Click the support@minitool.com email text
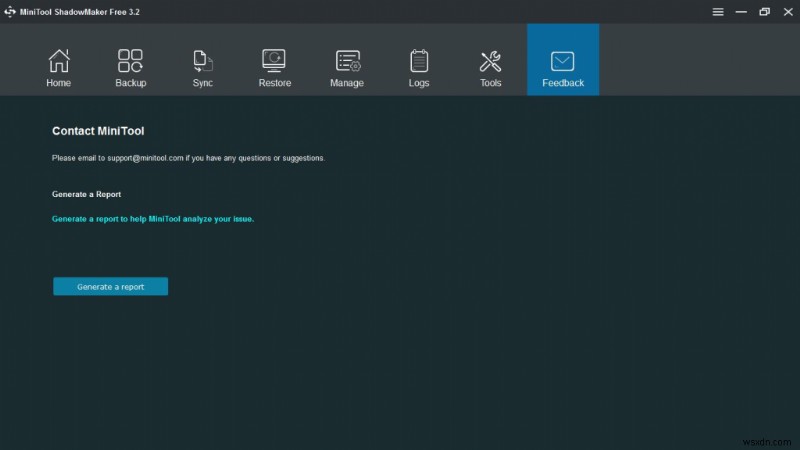Image resolution: width=800 pixels, height=450 pixels. (x=145, y=158)
